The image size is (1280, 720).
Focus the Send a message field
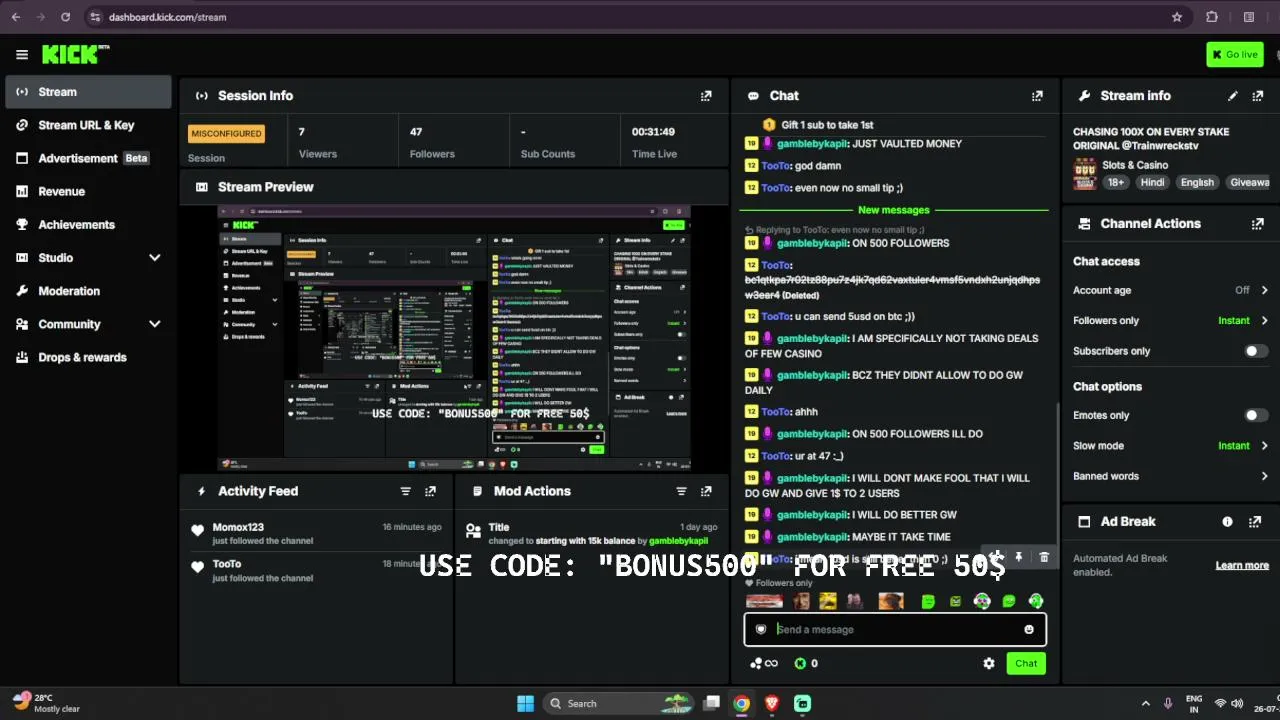click(895, 630)
